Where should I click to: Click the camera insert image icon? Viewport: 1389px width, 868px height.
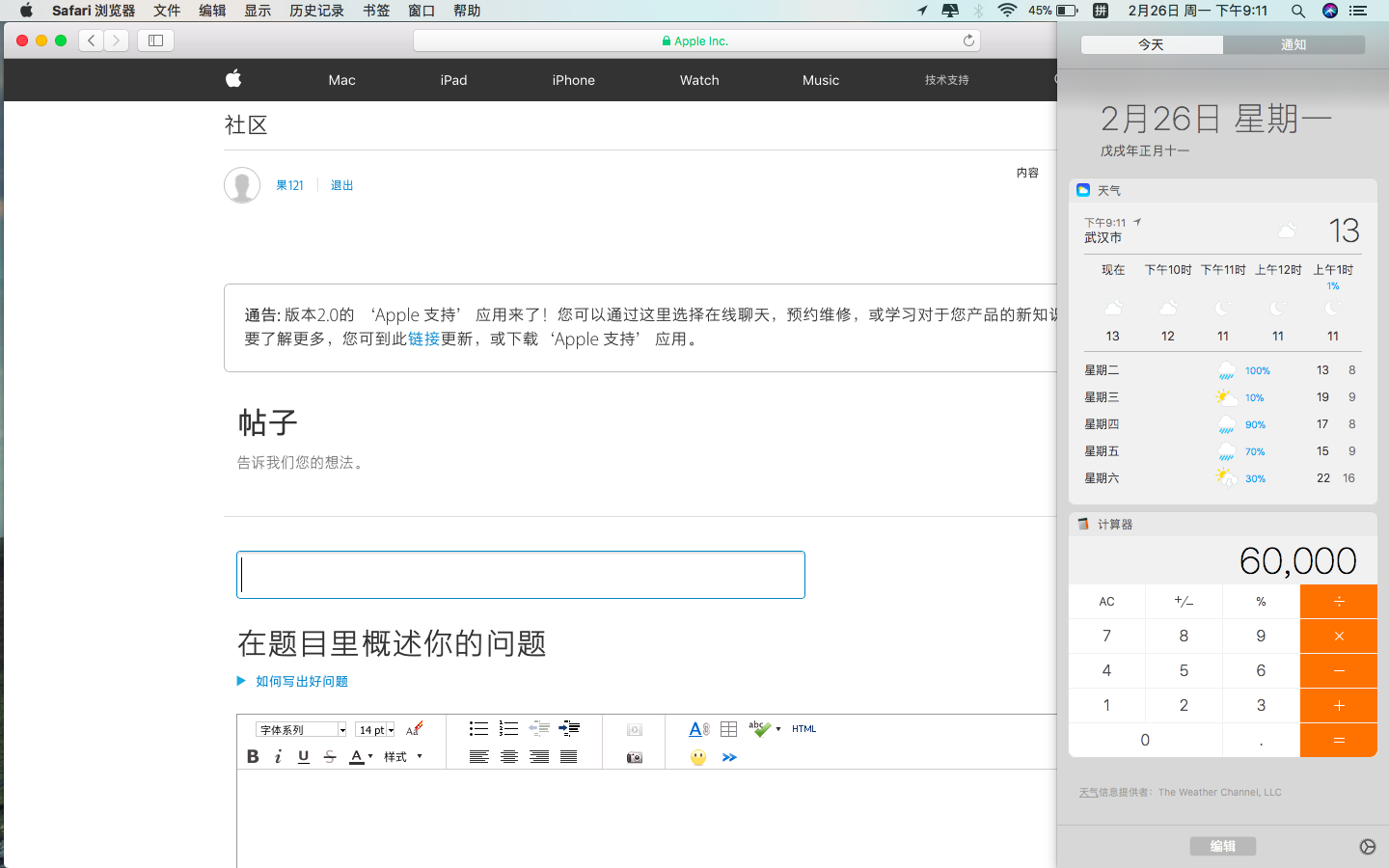coord(634,757)
